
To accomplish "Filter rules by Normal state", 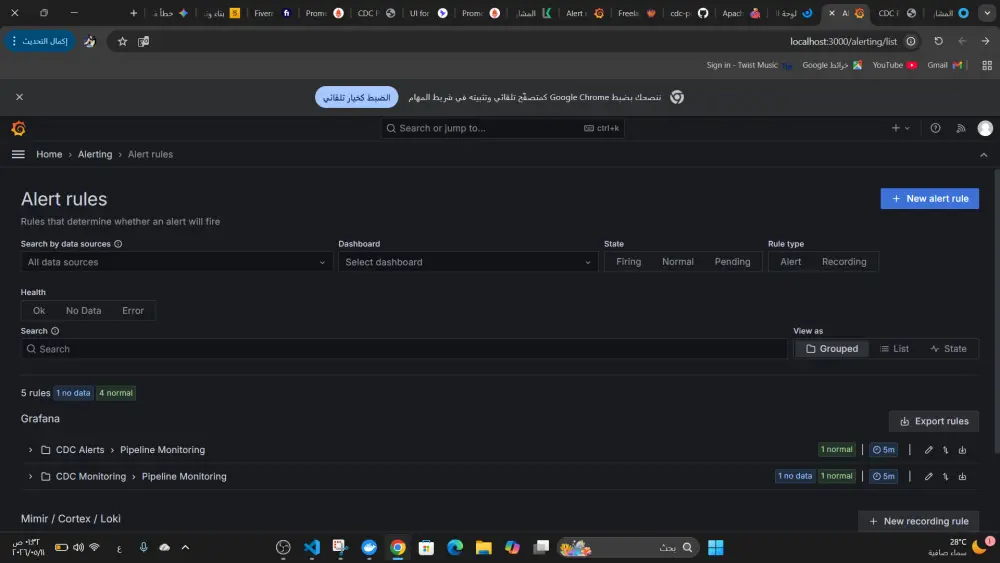I will 677,261.
